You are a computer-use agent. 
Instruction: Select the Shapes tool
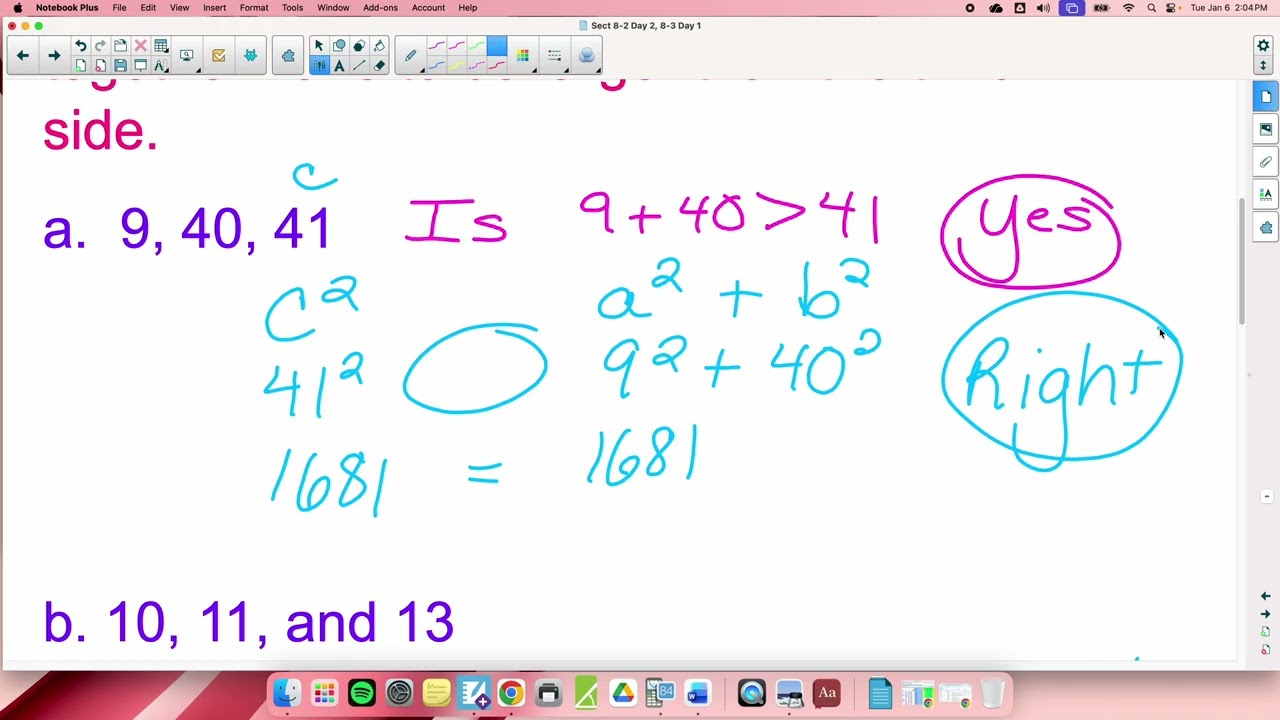click(339, 45)
